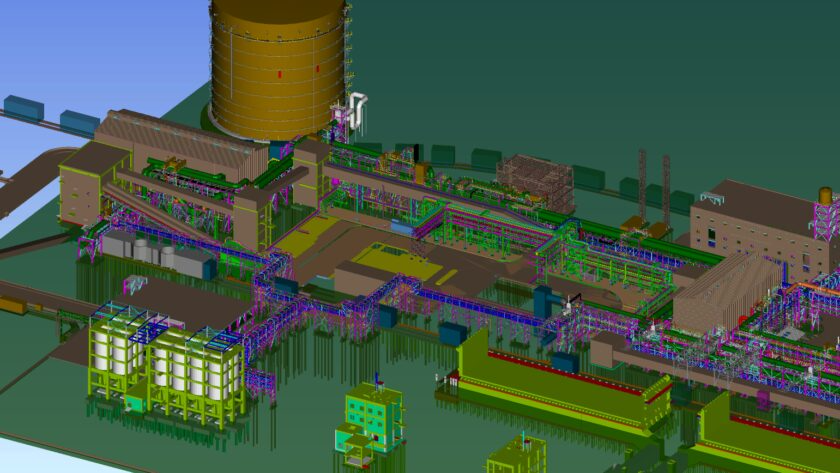Click the white curved vent pipe beside tank
840x473 pixels.
pos(358,107)
